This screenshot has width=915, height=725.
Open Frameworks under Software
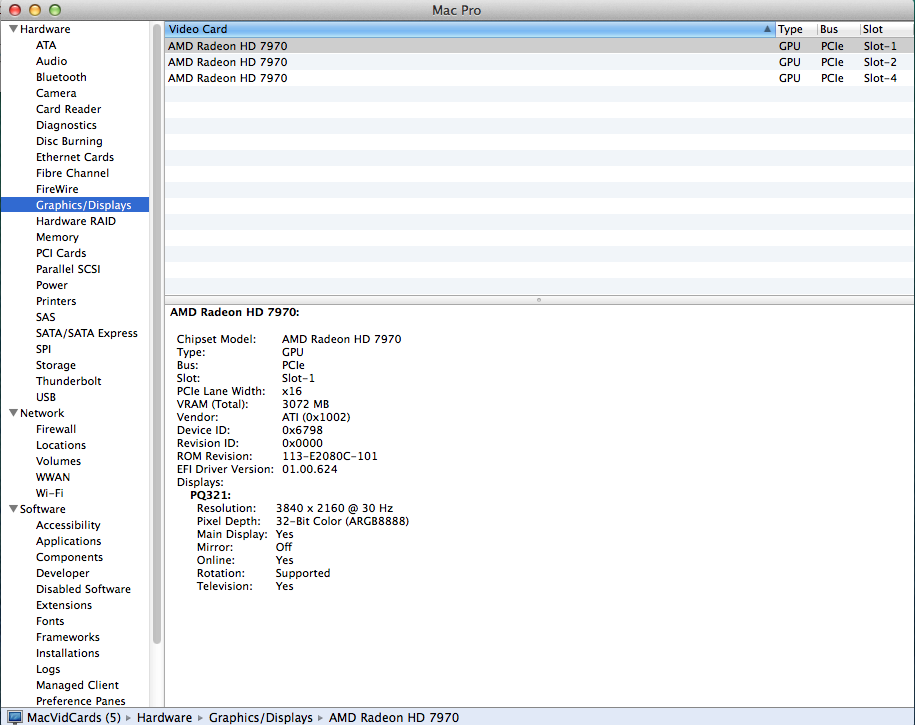pyautogui.click(x=68, y=637)
